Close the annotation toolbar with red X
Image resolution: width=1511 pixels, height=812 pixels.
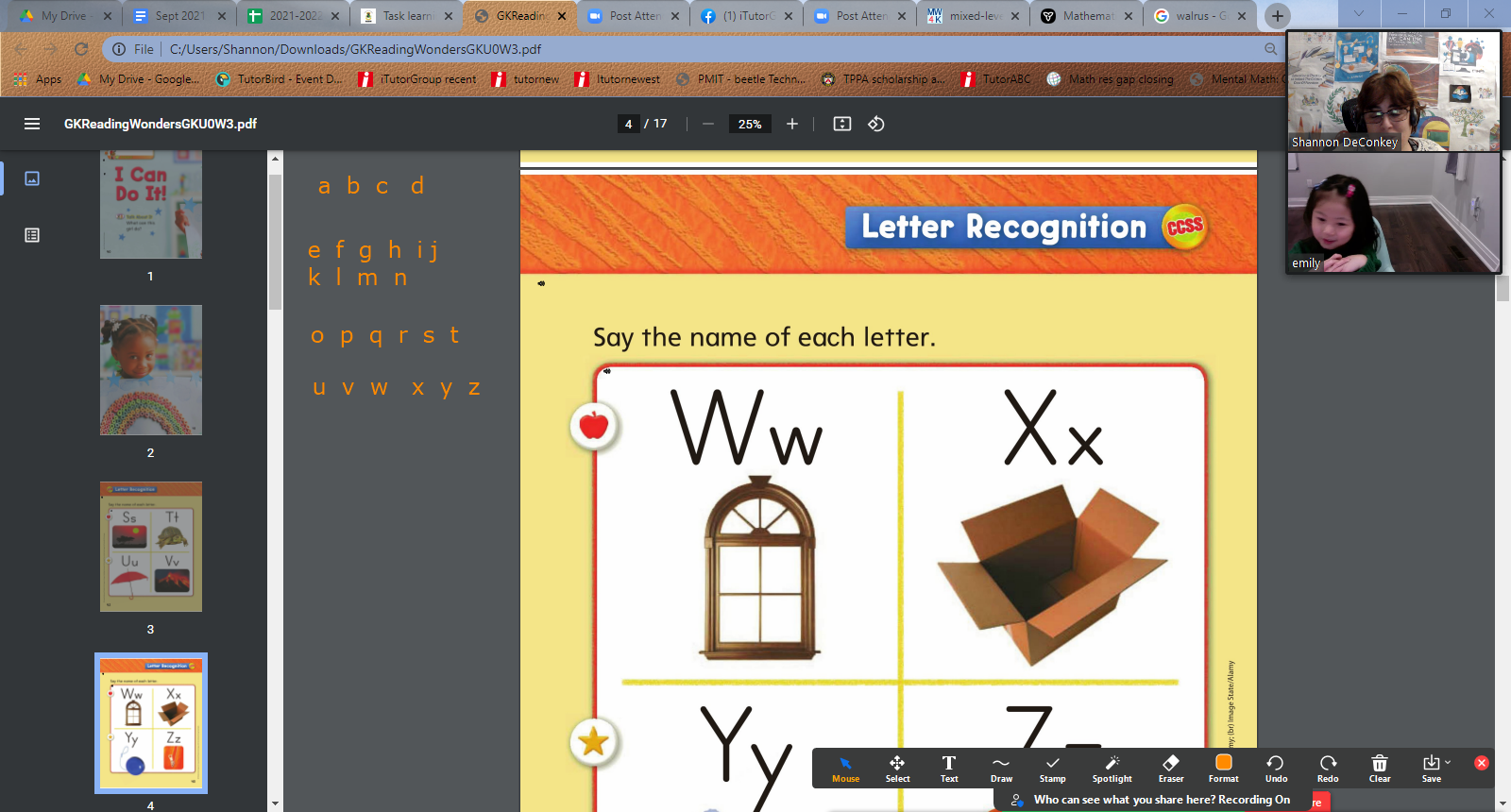pos(1482,763)
